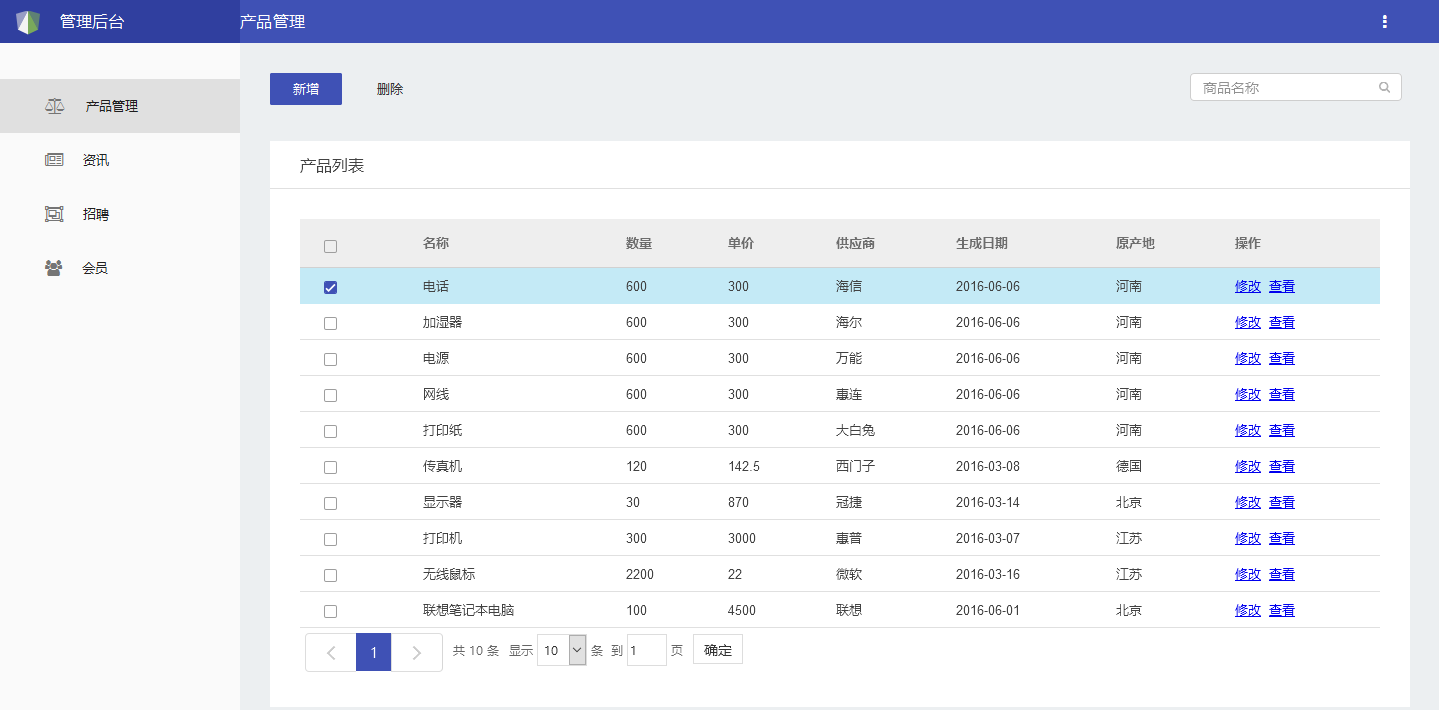Click 修改 link for 传真机 row

coord(1247,466)
